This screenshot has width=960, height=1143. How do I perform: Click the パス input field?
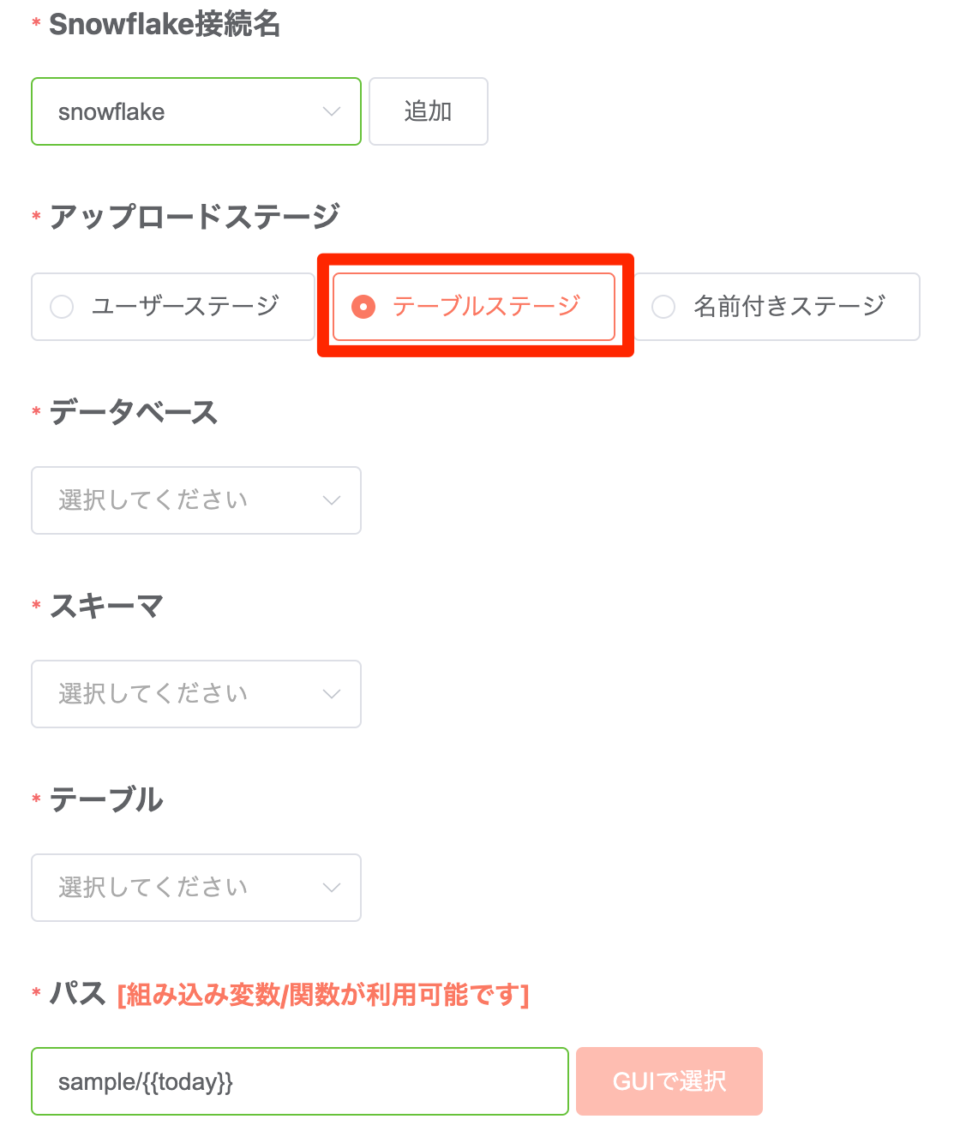(300, 1080)
